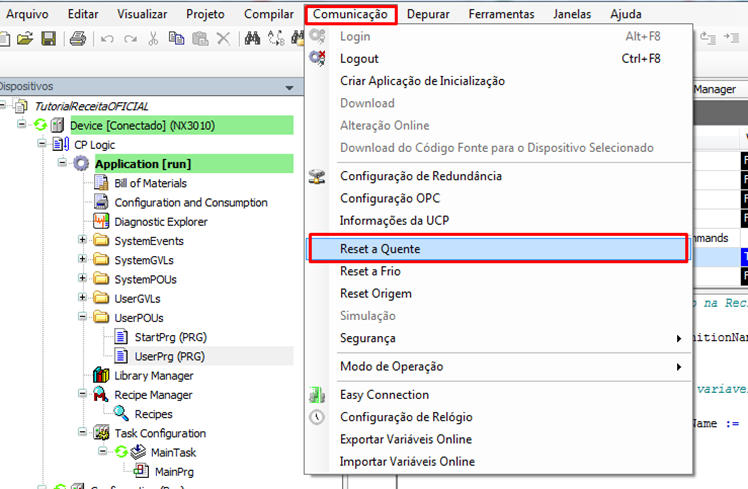Choose Reset a Frio option
The width and height of the screenshot is (748, 489).
pos(373,271)
